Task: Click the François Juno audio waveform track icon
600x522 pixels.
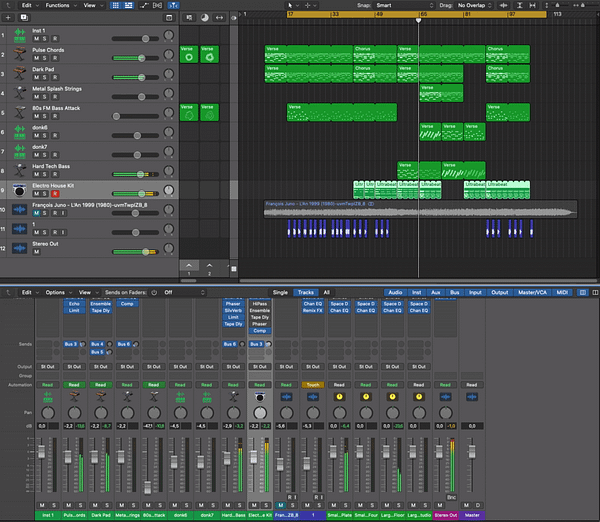Action: [x=21, y=208]
